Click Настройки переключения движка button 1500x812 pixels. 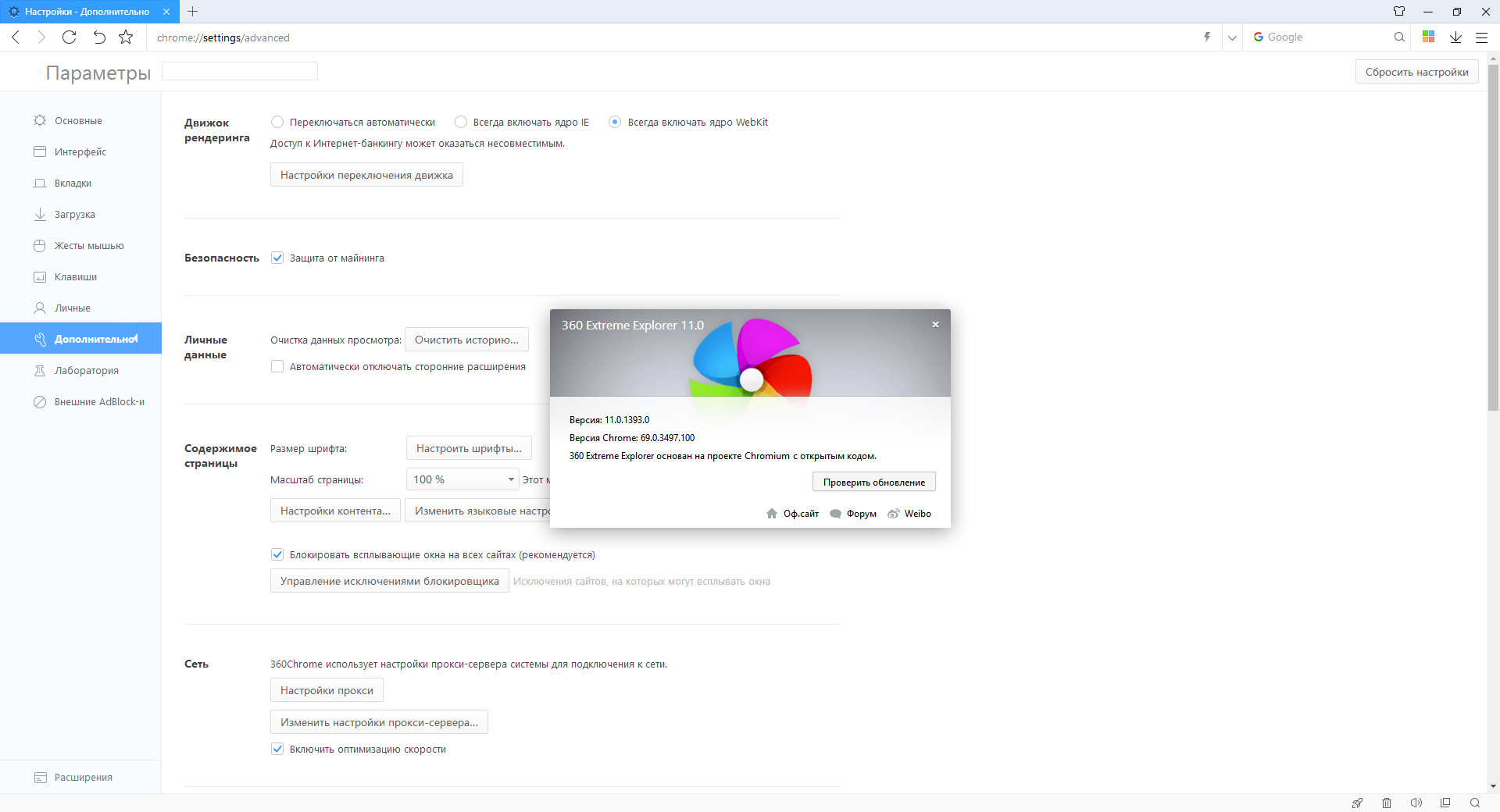[x=366, y=175]
